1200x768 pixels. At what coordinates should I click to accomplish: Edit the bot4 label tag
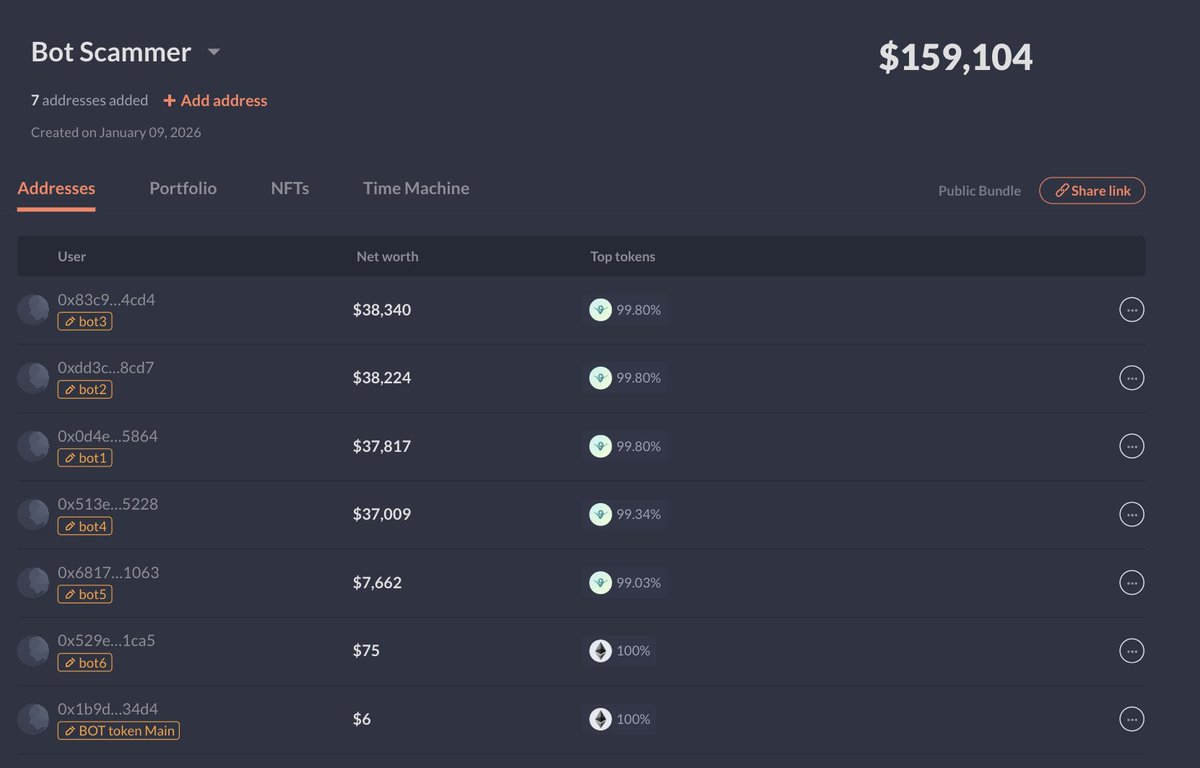85,526
